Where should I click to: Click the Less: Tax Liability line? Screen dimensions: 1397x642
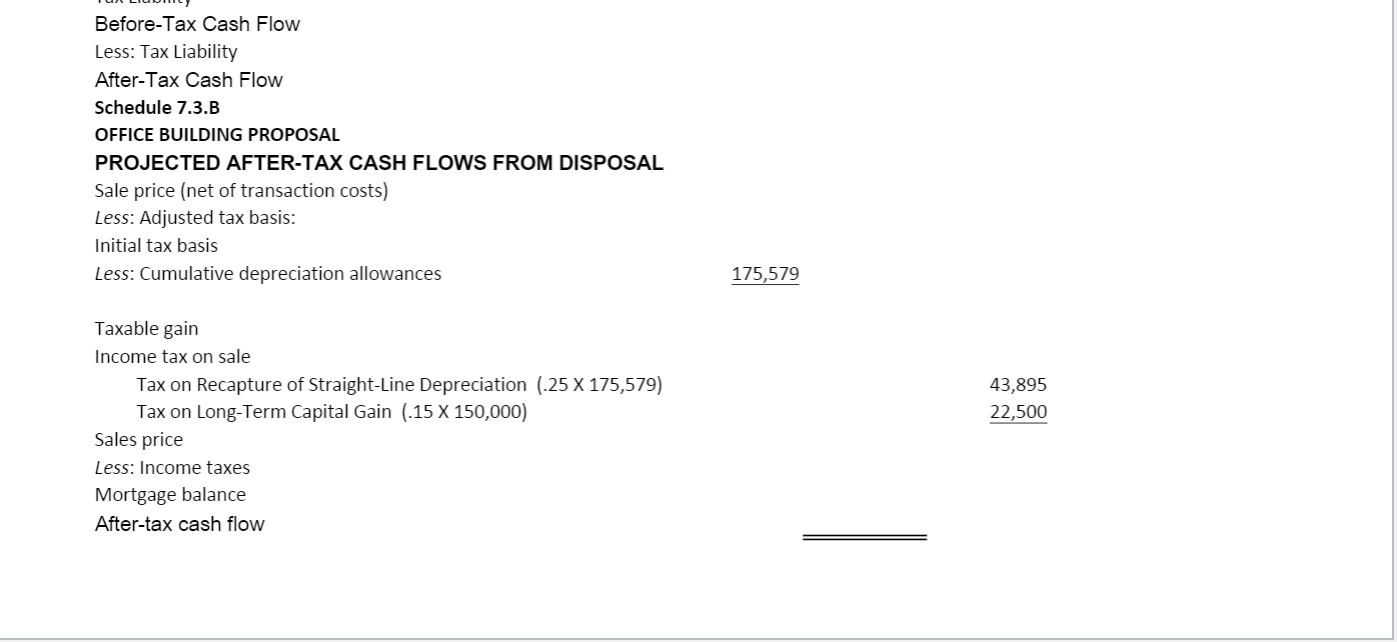166,51
